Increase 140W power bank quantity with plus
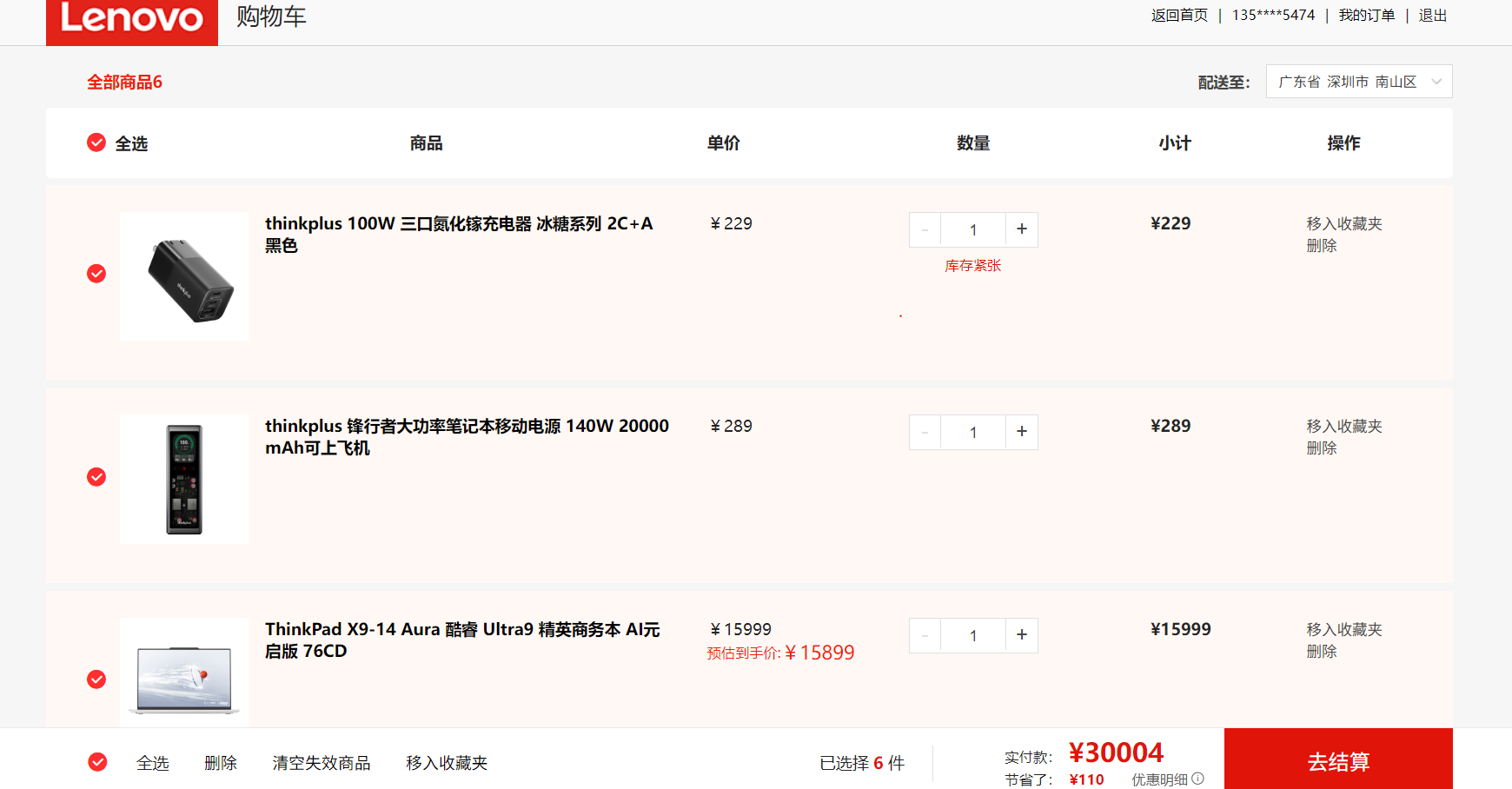Screen dimensions: 1512x789 click(1022, 432)
